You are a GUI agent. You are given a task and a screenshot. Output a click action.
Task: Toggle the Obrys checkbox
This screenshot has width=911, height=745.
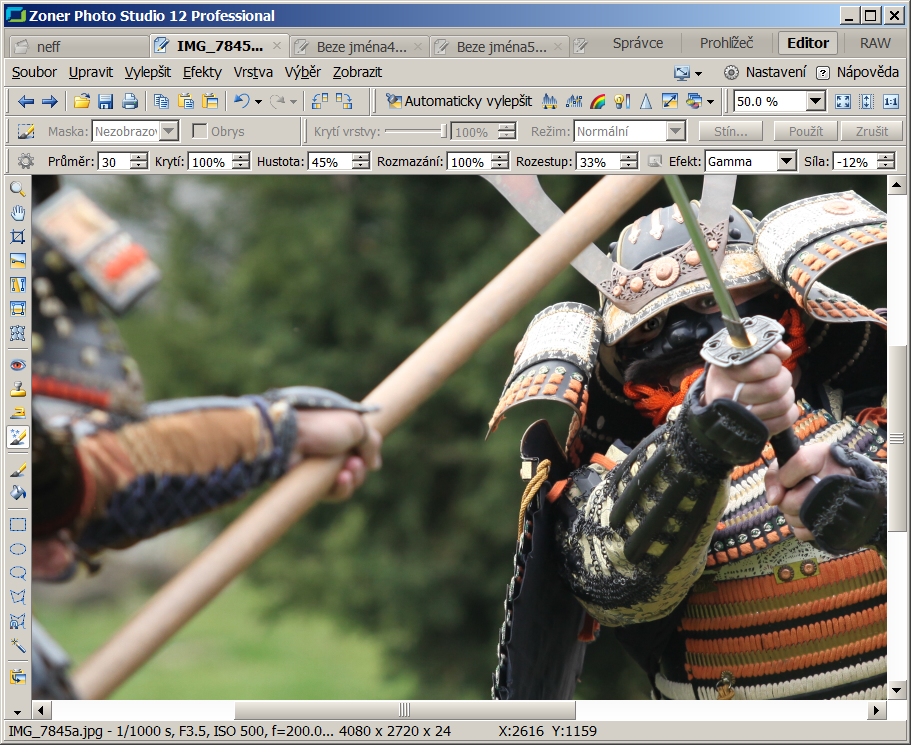pyautogui.click(x=200, y=132)
